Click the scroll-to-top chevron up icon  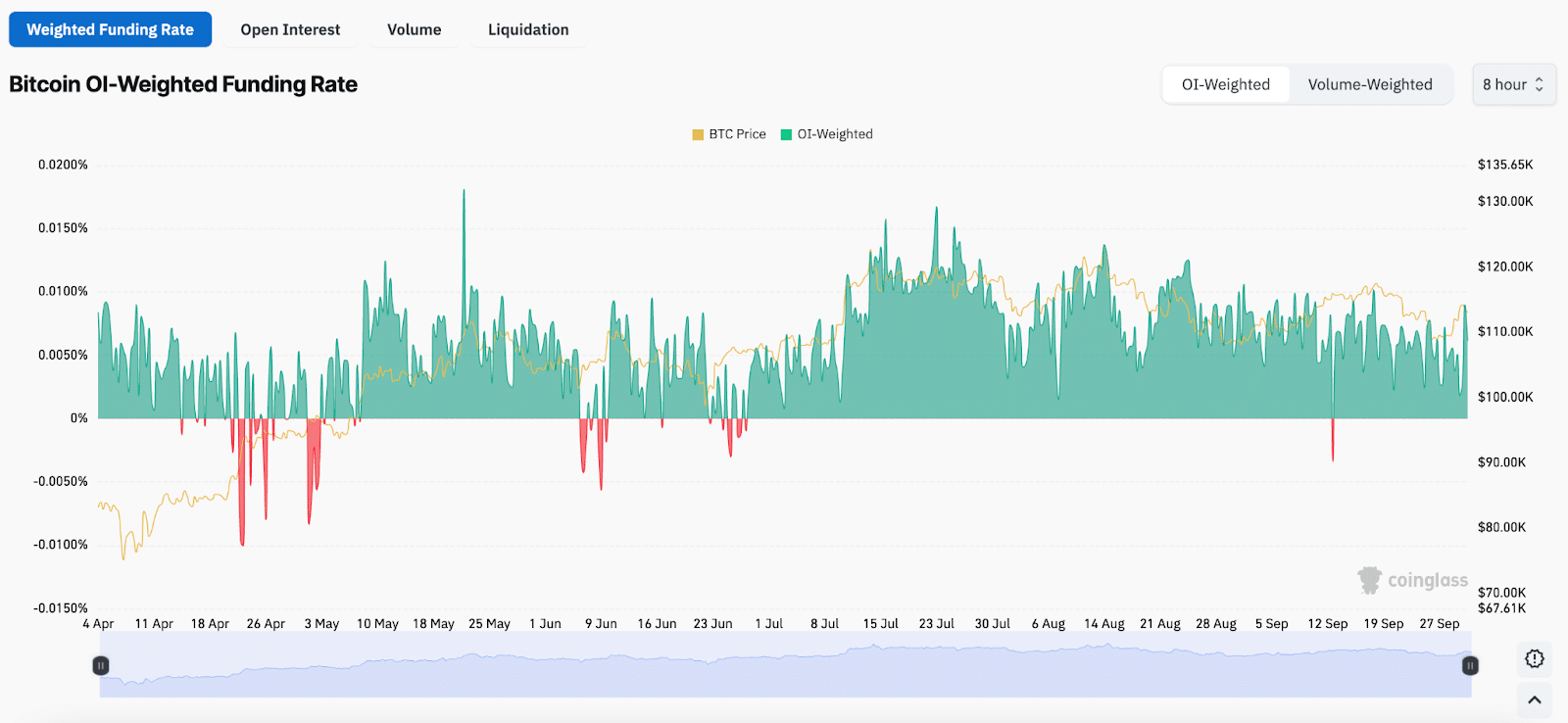pyautogui.click(x=1535, y=699)
